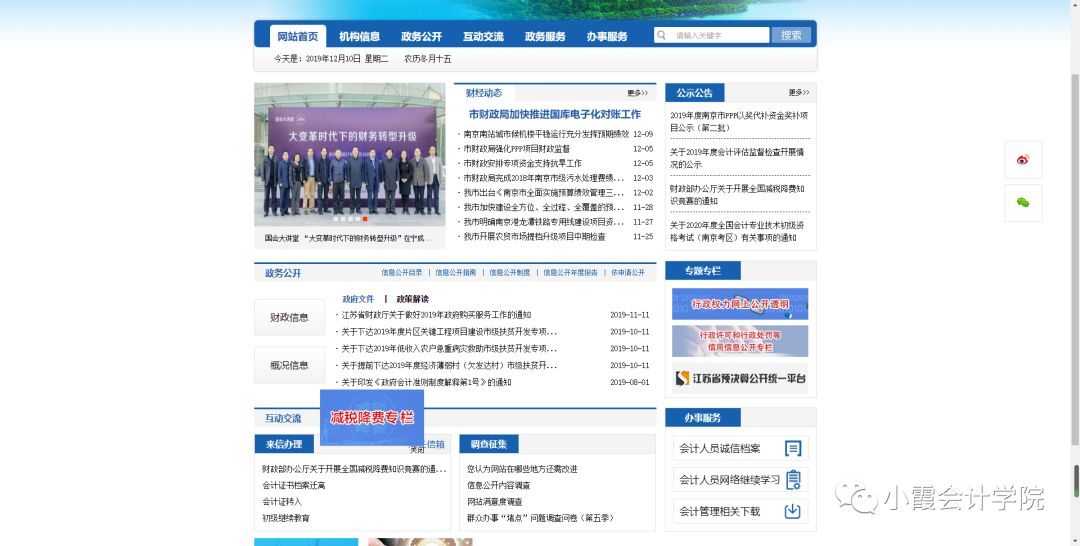Open the 会计证书档案迁高 item
This screenshot has width=1080, height=546.
coord(293,485)
